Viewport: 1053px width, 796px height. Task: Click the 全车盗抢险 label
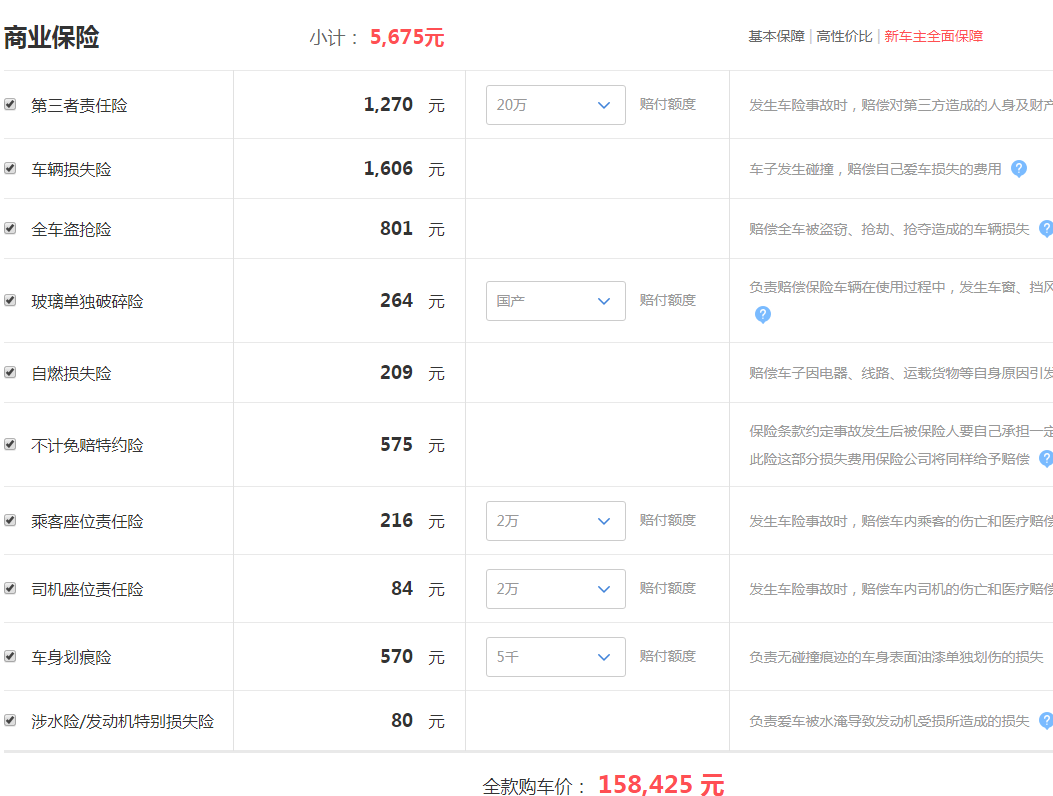pos(71,230)
